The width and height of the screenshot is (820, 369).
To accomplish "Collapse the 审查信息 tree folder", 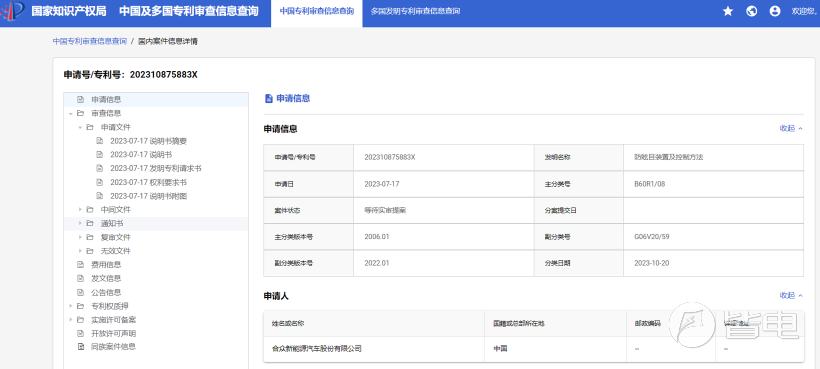I will tap(70, 113).
